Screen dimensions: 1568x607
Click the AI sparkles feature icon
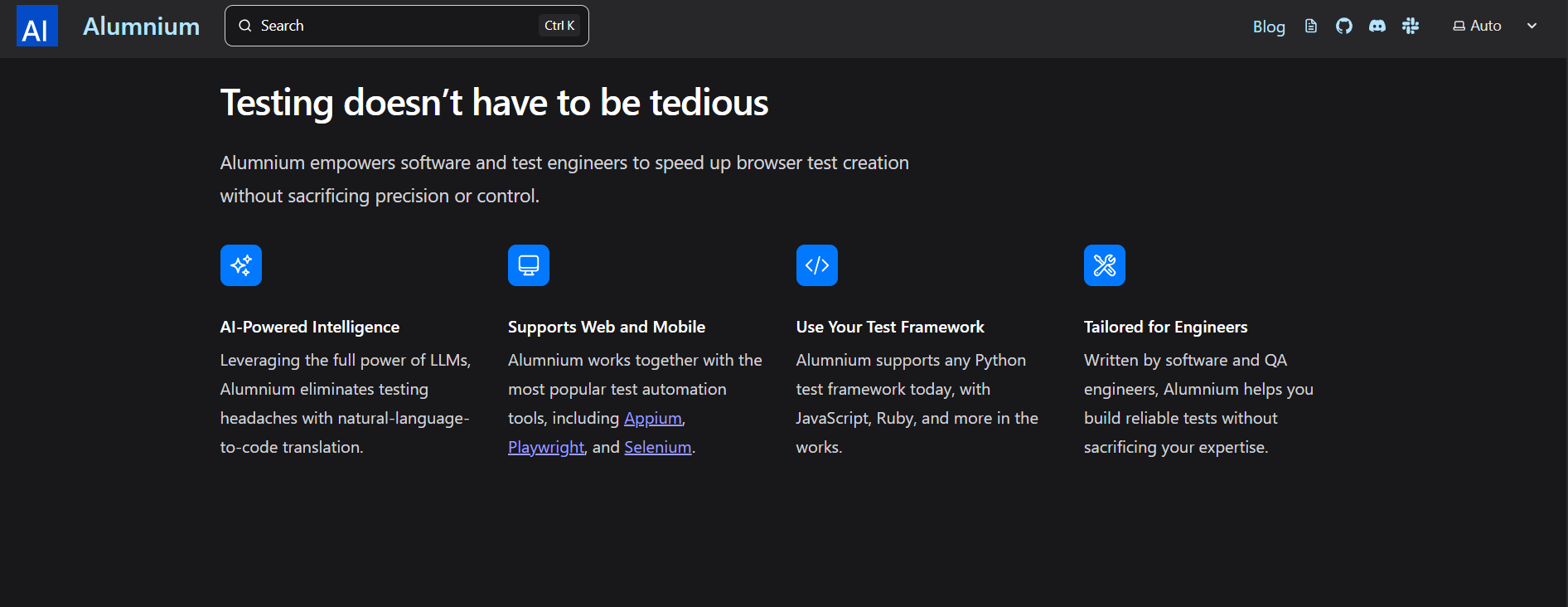pos(241,265)
